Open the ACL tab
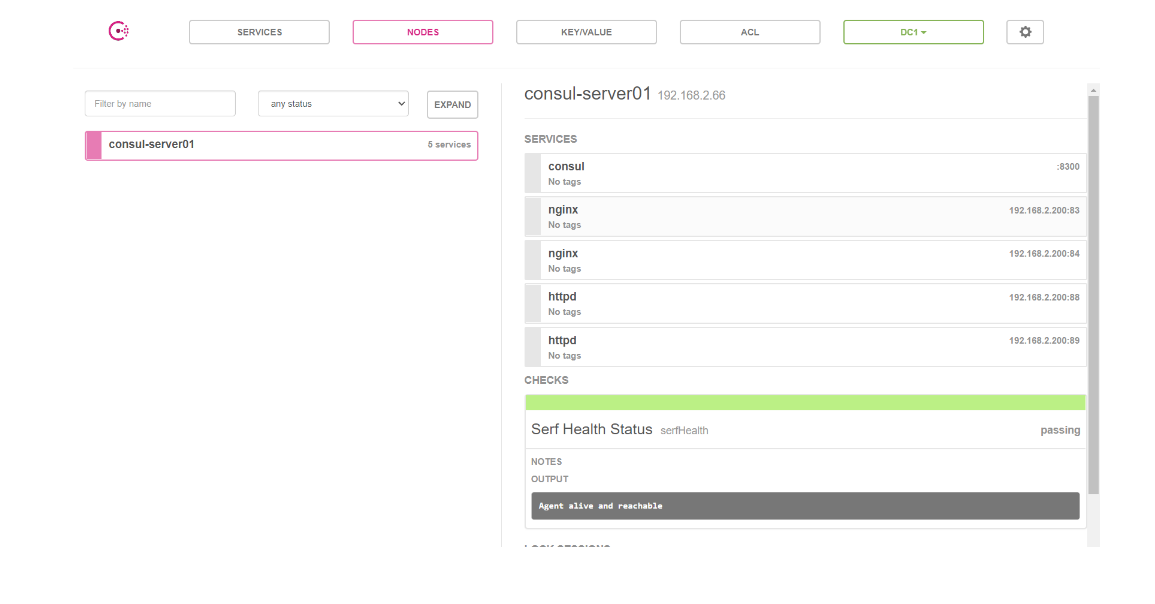Viewport: 1155px width, 604px height. [750, 32]
